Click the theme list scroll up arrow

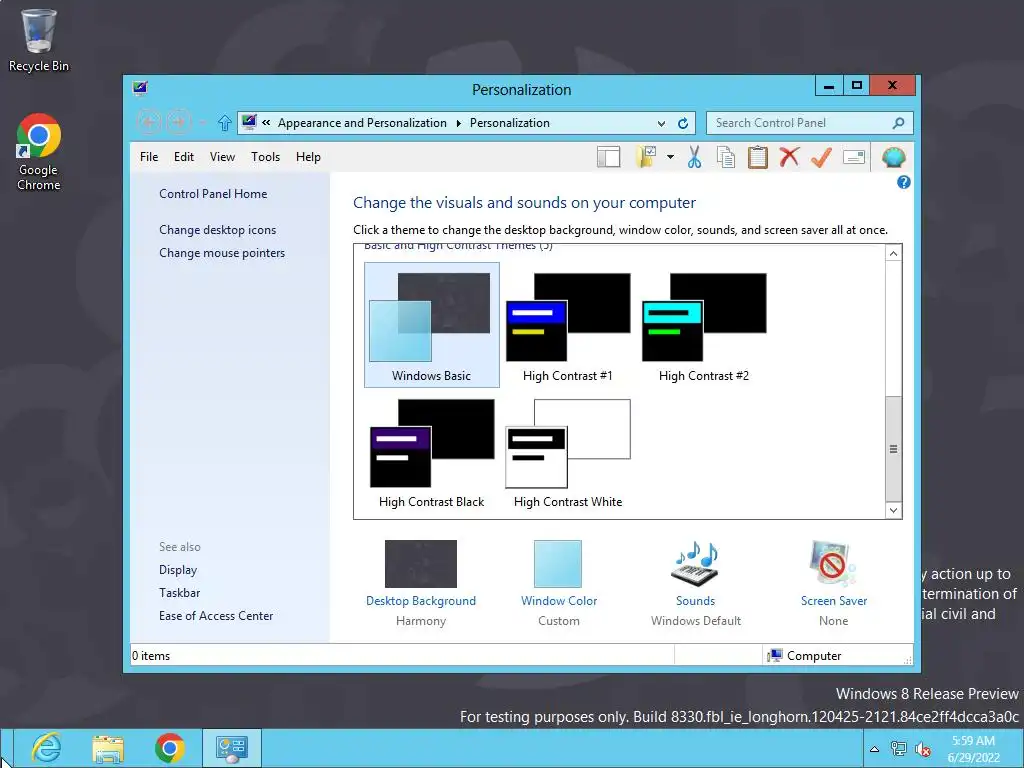click(894, 253)
